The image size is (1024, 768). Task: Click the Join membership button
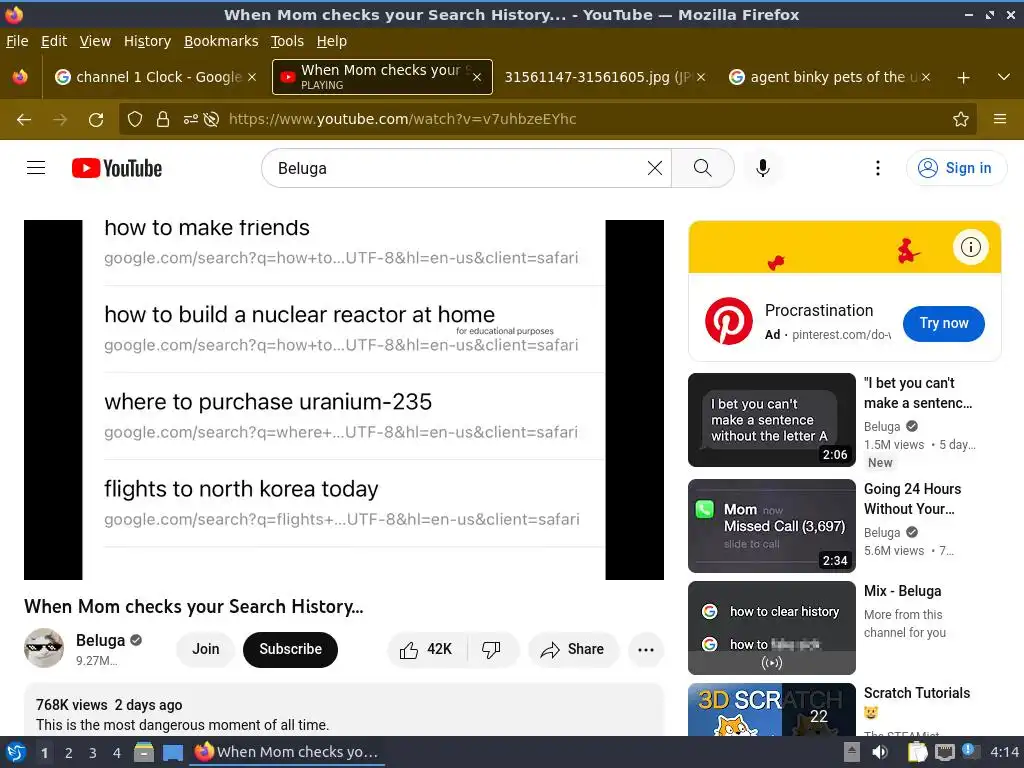coord(205,649)
